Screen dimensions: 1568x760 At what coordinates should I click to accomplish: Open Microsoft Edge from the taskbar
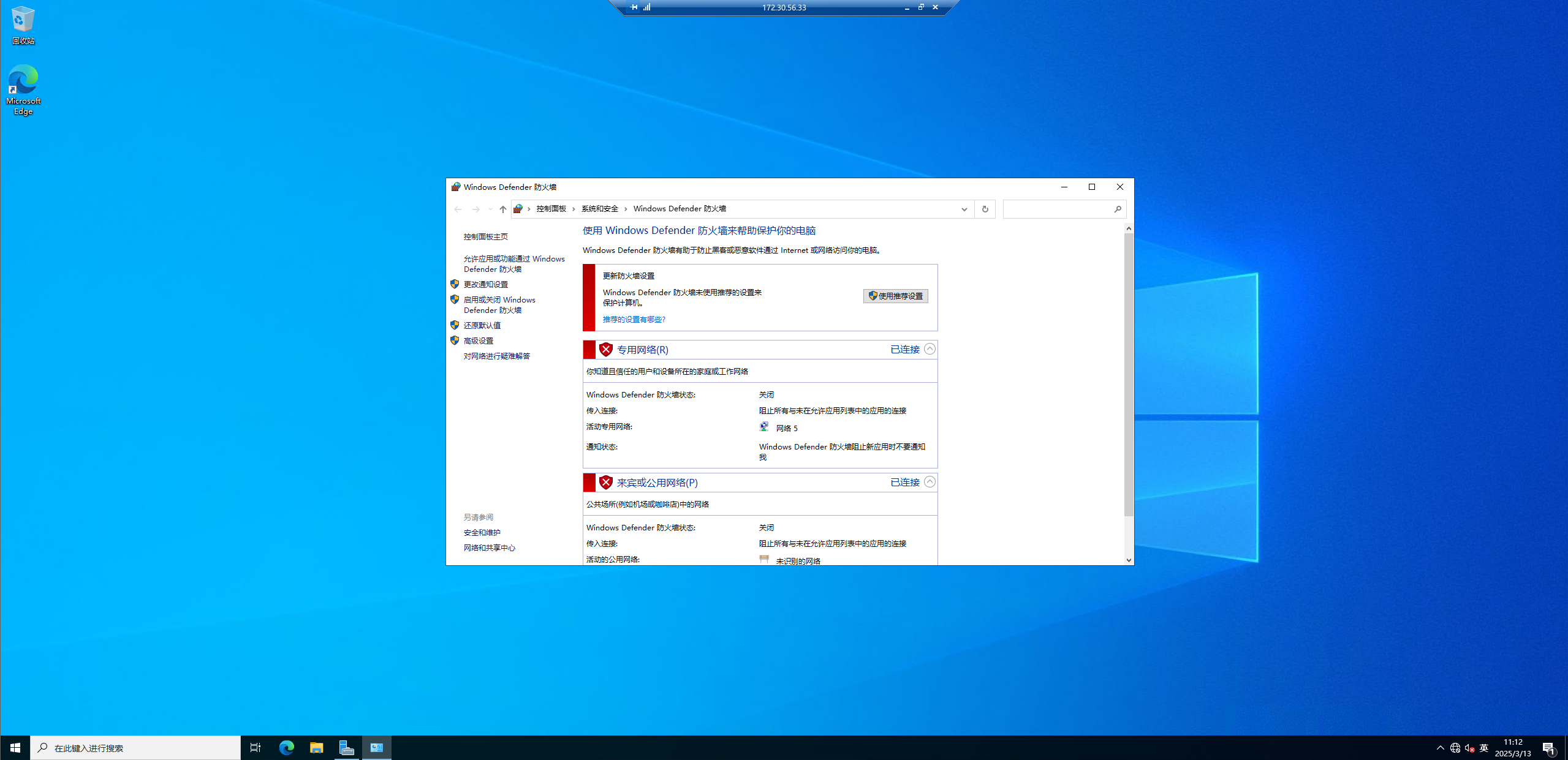(x=286, y=747)
